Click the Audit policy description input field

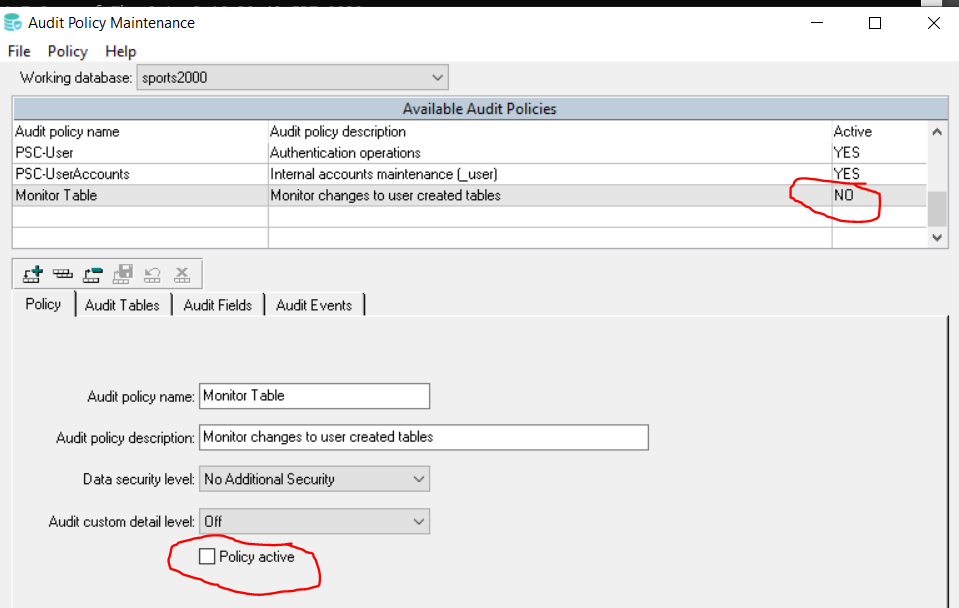[424, 437]
